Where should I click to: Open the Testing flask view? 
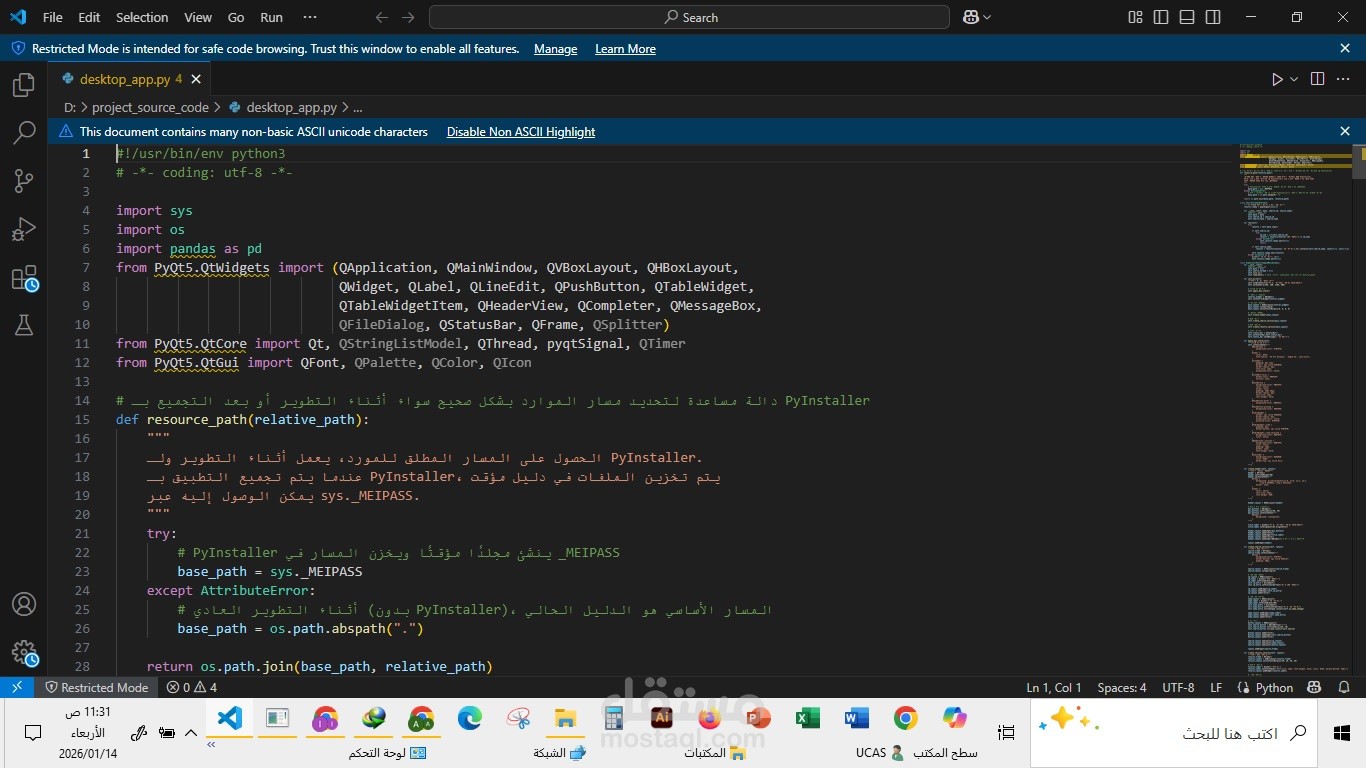pos(24,325)
